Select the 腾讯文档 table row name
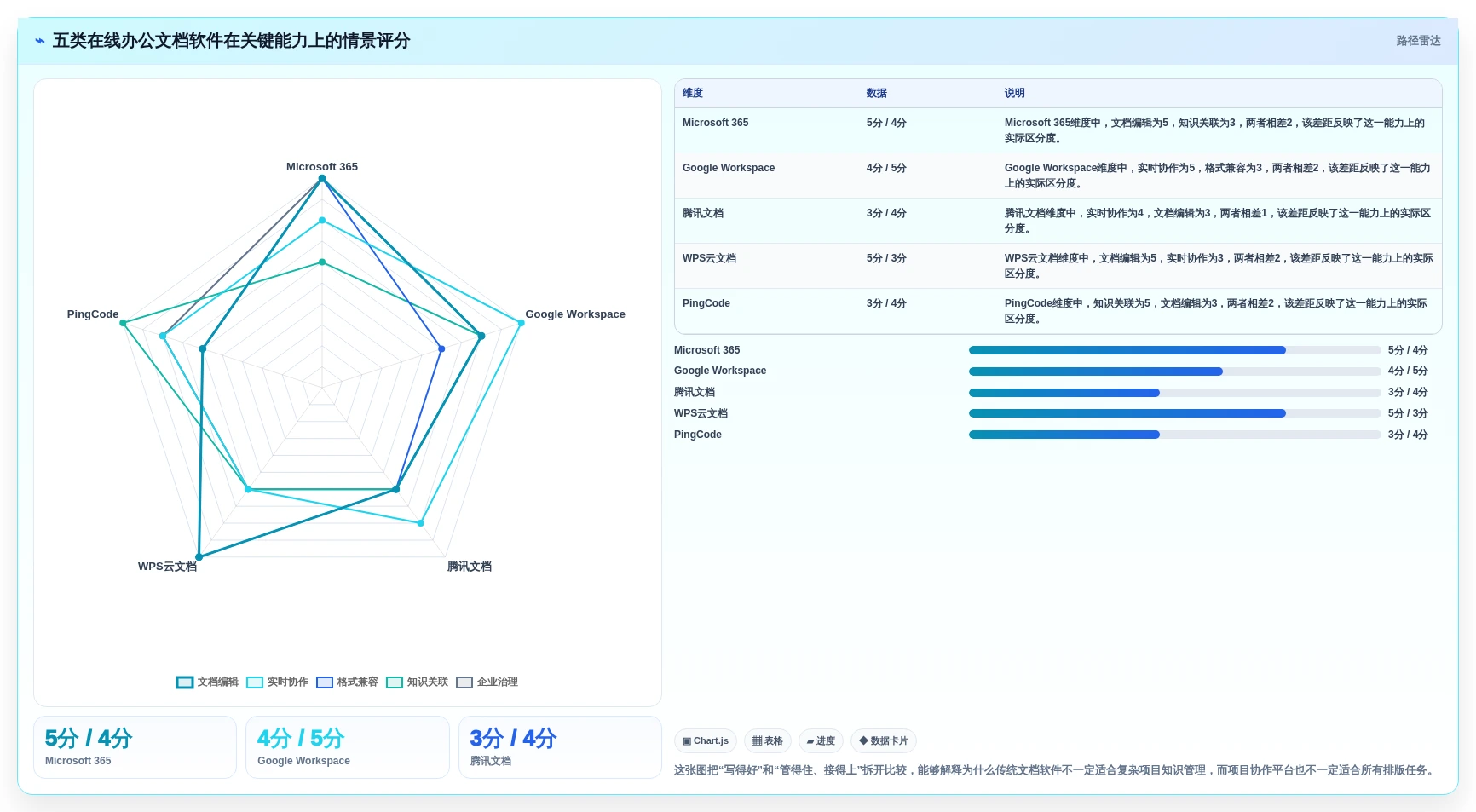 click(x=703, y=213)
